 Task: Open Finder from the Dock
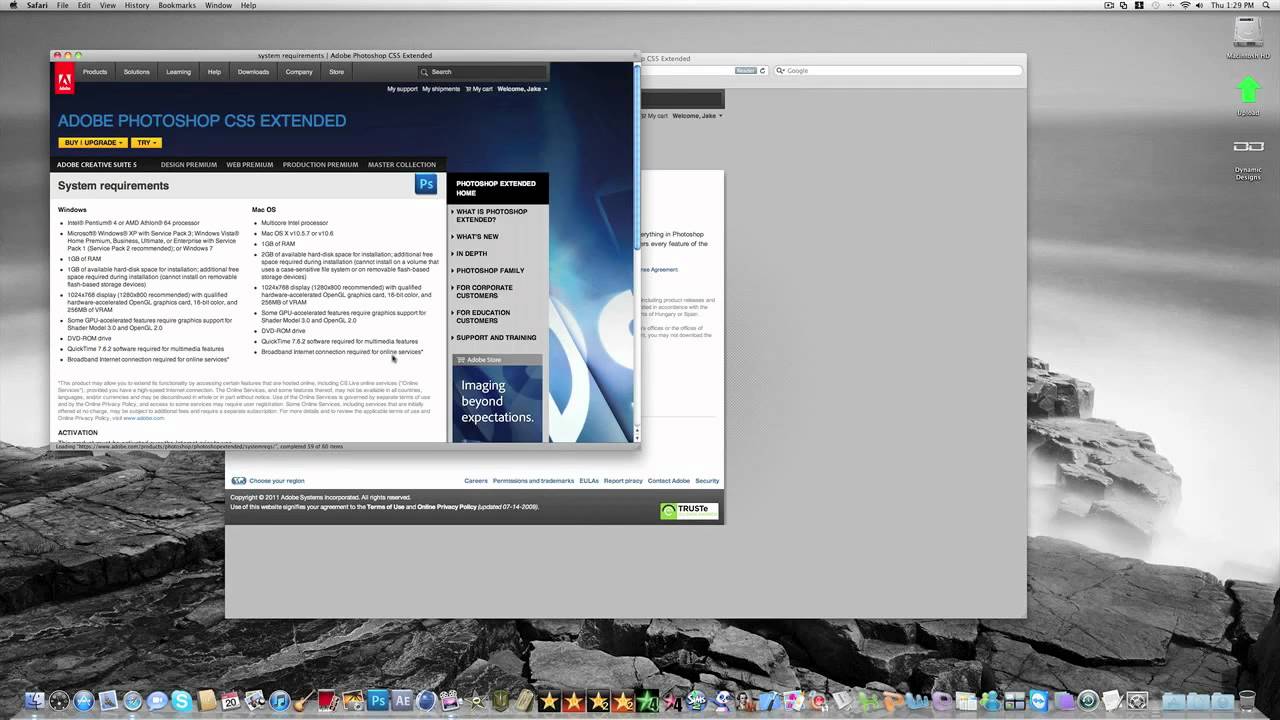click(x=34, y=701)
